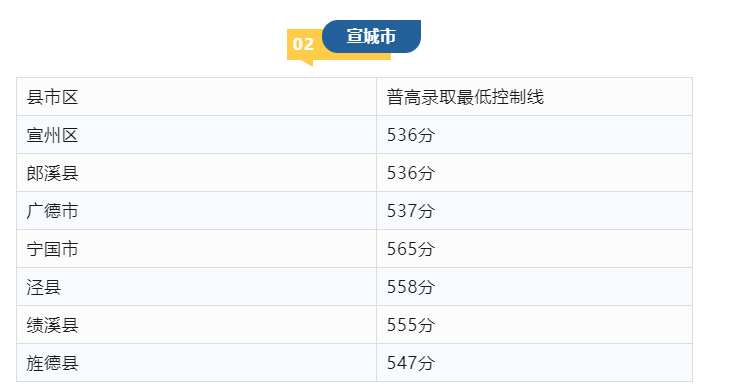
Task: Select the 普高录取最低控制线 column header
Action: coord(534,97)
